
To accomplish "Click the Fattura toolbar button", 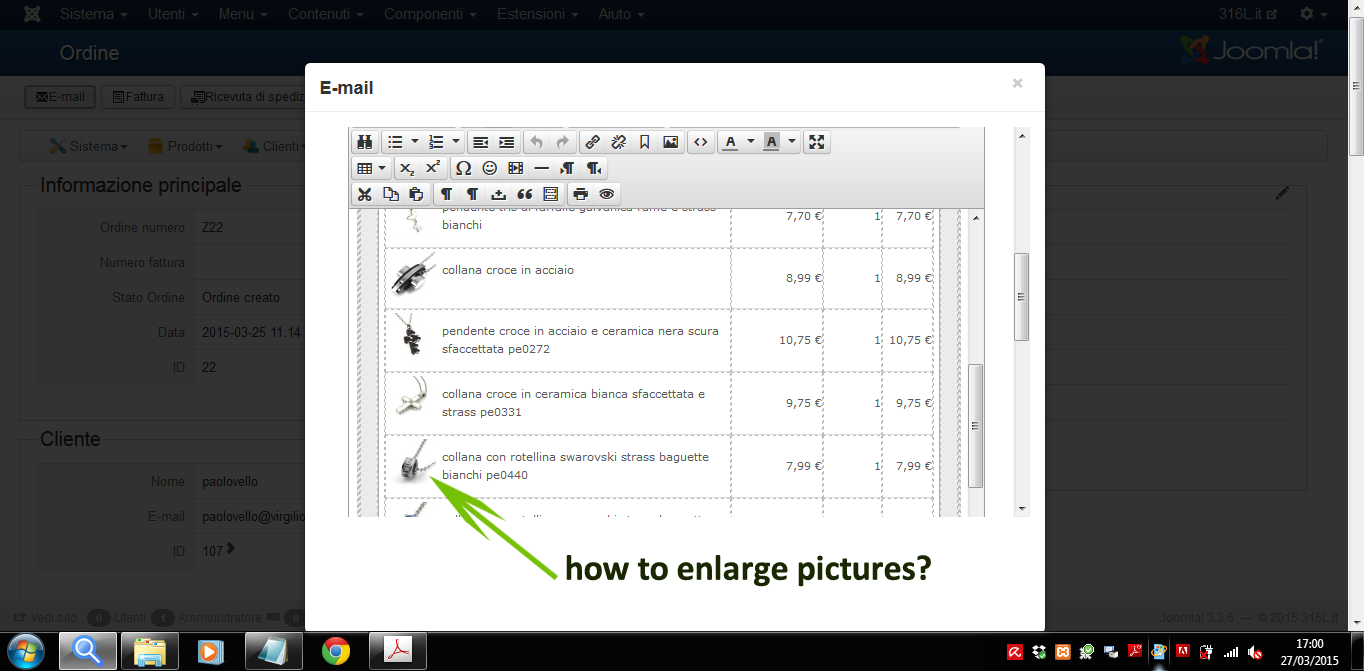I will (138, 97).
